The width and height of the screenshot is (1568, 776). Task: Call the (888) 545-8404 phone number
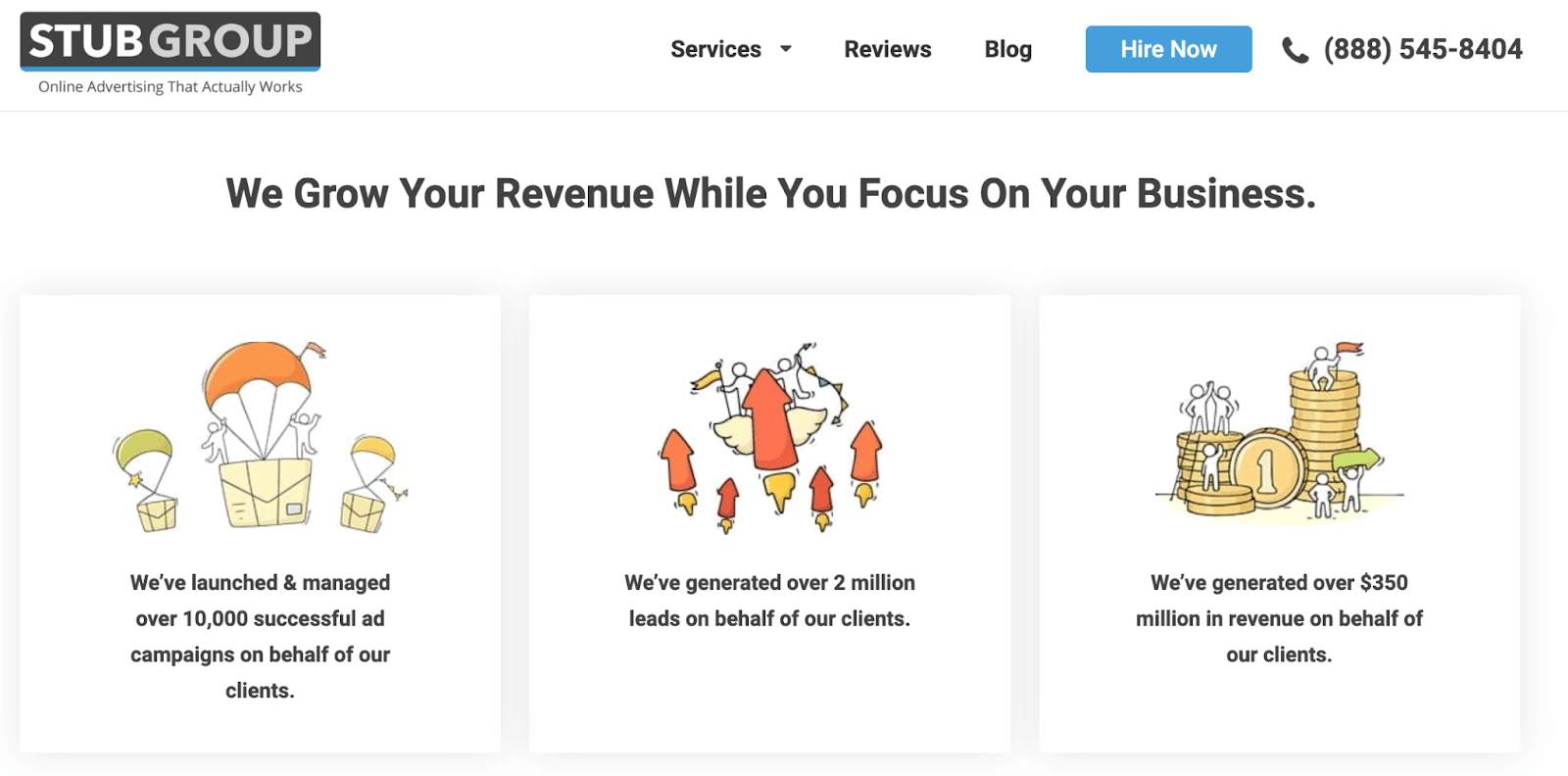tap(1423, 49)
